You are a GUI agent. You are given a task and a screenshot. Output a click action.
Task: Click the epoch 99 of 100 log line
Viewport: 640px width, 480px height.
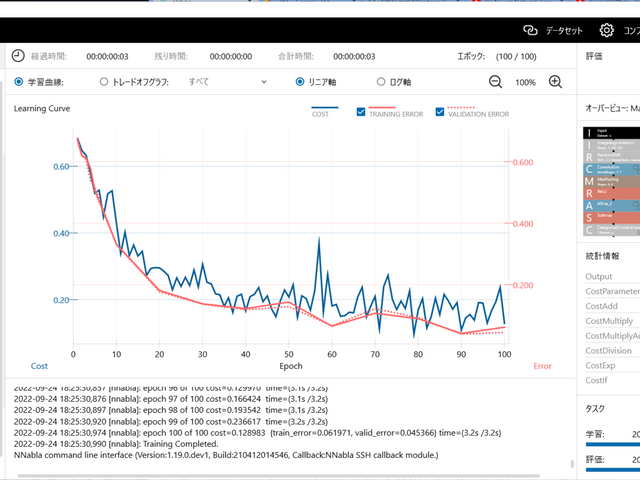[171, 421]
